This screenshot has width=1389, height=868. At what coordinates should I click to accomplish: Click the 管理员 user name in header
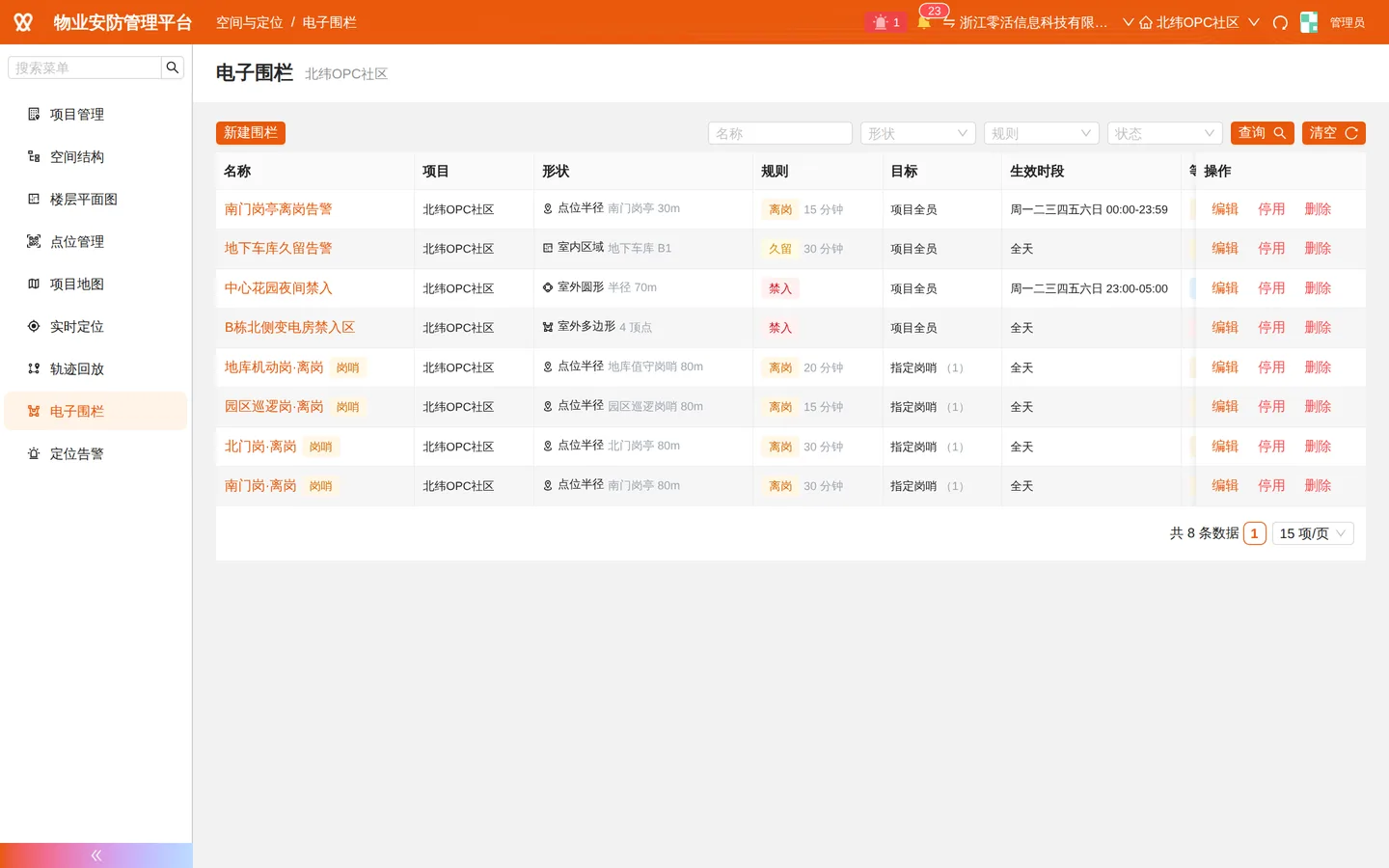coord(1347,22)
